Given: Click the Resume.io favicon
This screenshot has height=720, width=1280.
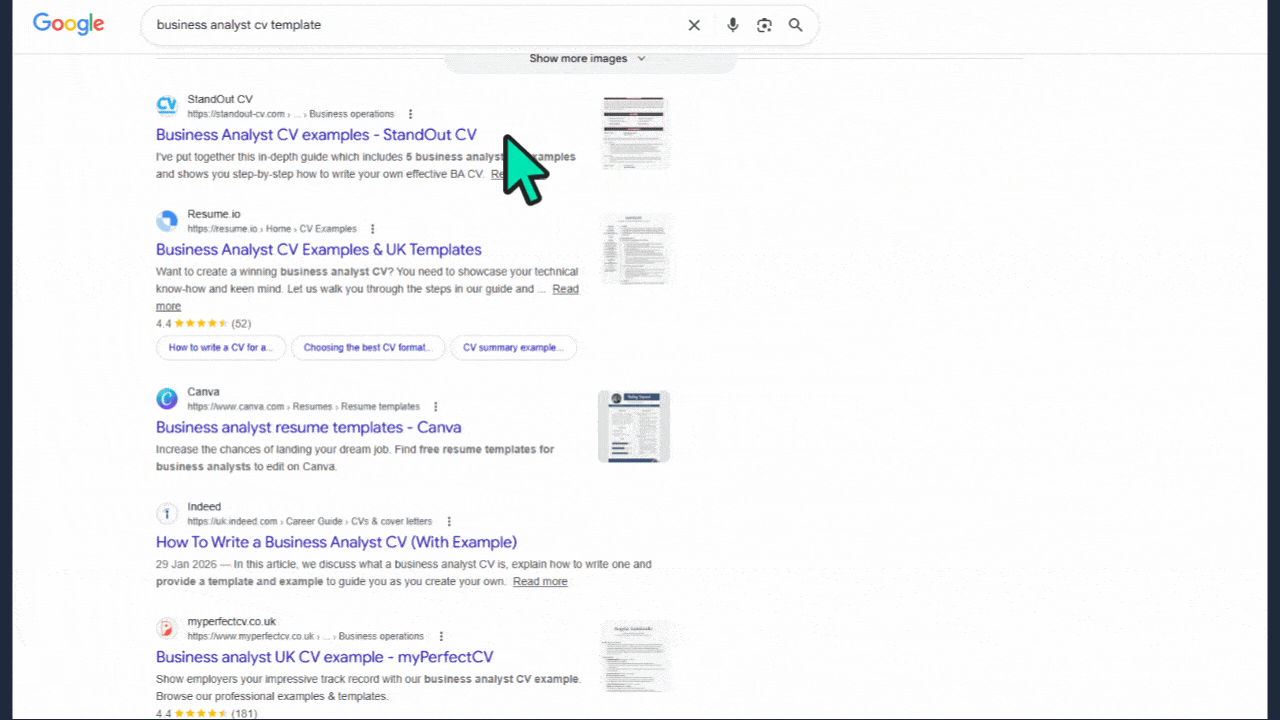Looking at the screenshot, I should pyautogui.click(x=167, y=221).
